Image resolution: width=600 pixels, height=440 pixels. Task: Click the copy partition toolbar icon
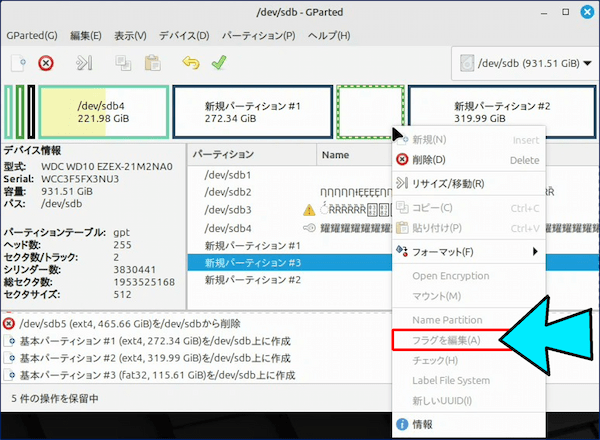click(124, 63)
